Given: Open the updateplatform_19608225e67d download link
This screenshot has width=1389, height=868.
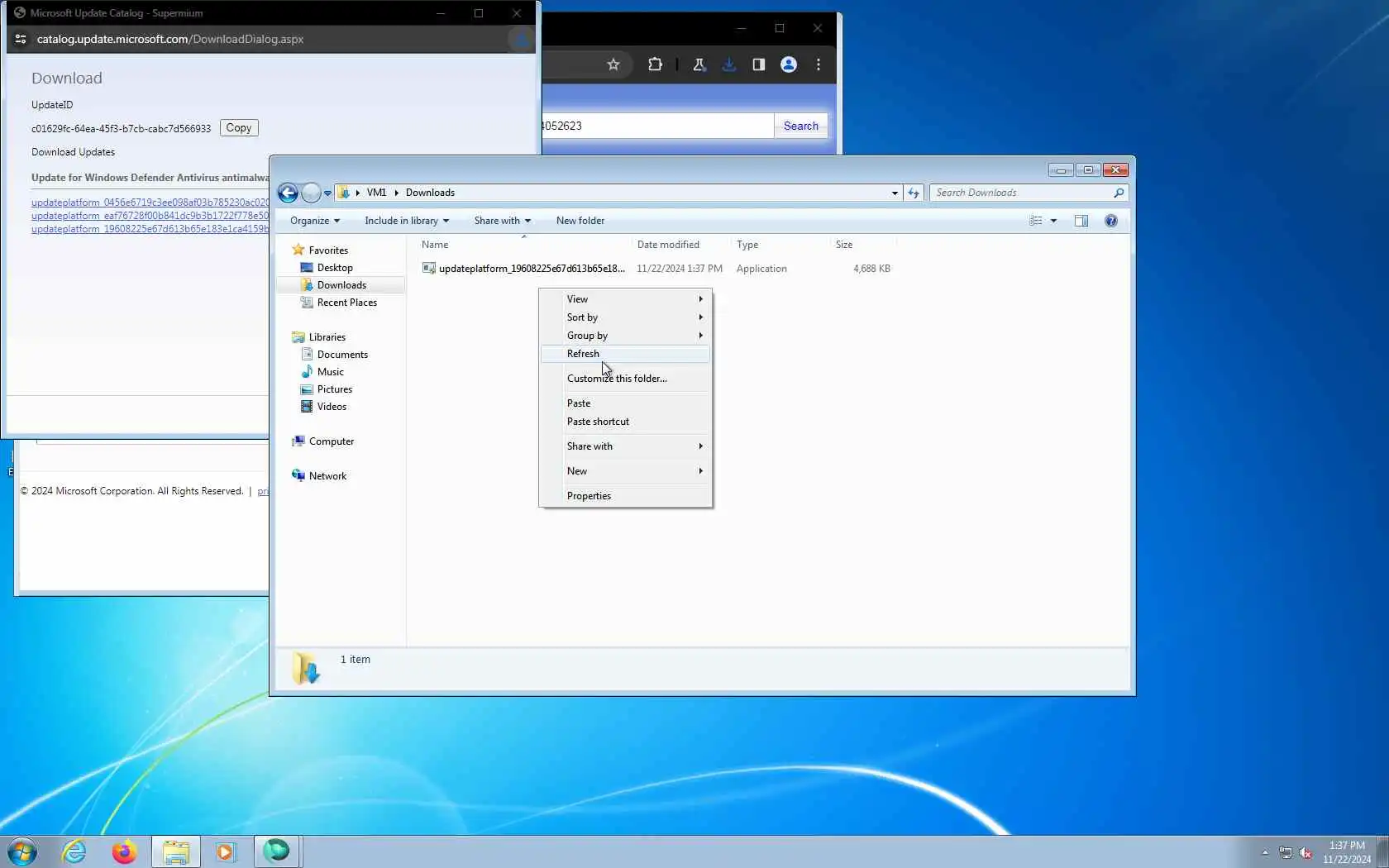Looking at the screenshot, I should pos(150,229).
